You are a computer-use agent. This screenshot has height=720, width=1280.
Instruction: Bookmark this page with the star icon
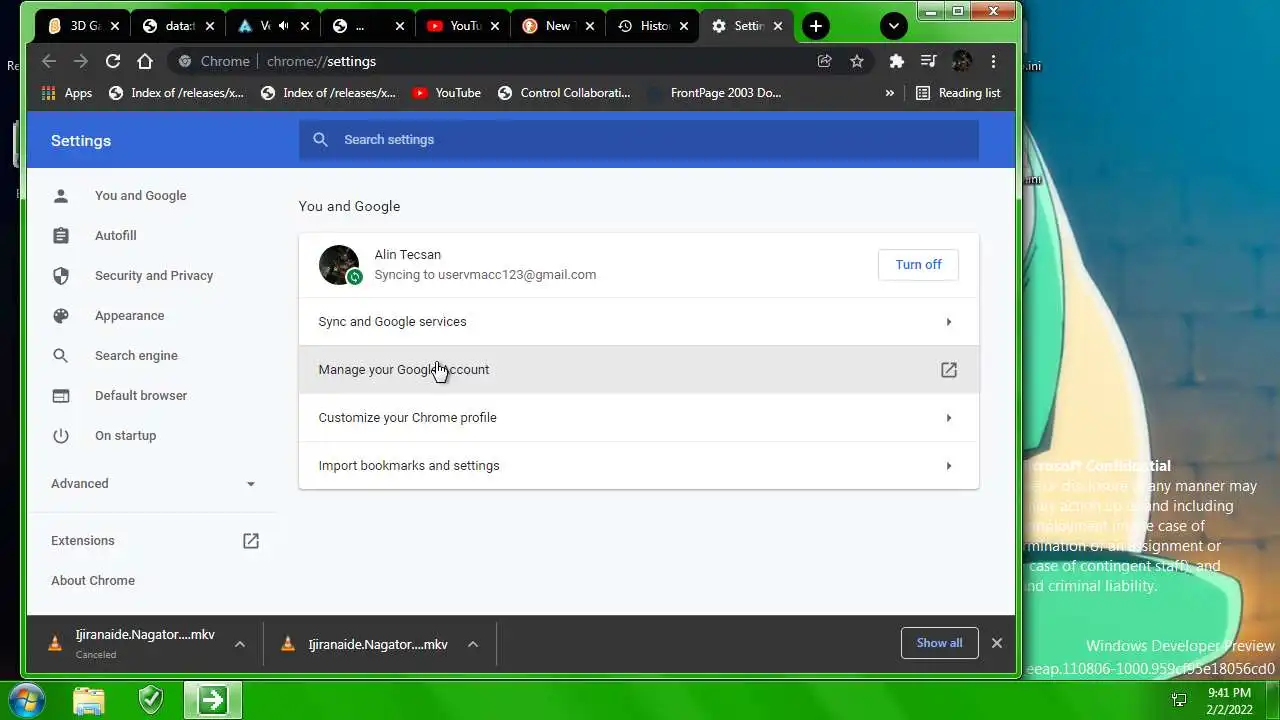(857, 61)
